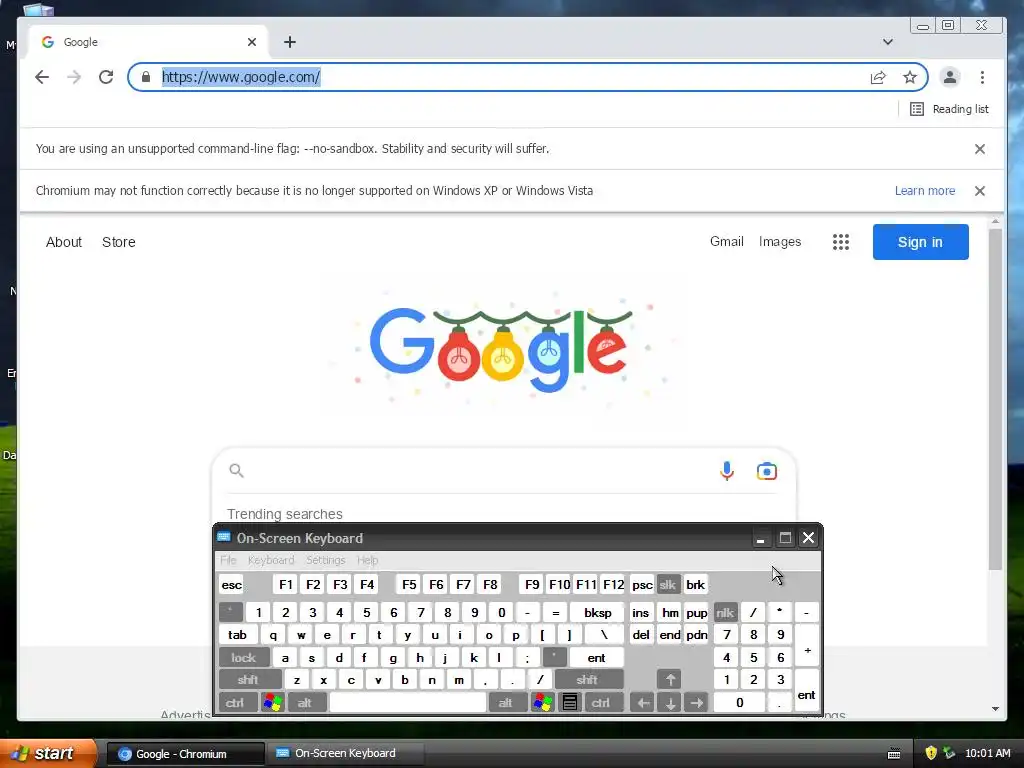
Task: Open the Keyboard menu
Action: pyautogui.click(x=271, y=560)
